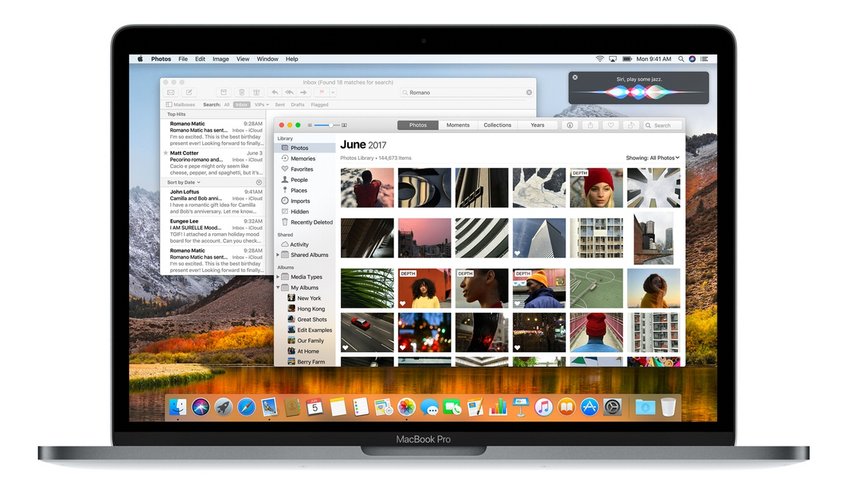
Task: Open Maps from the Dock
Action: pyautogui.click(x=383, y=407)
